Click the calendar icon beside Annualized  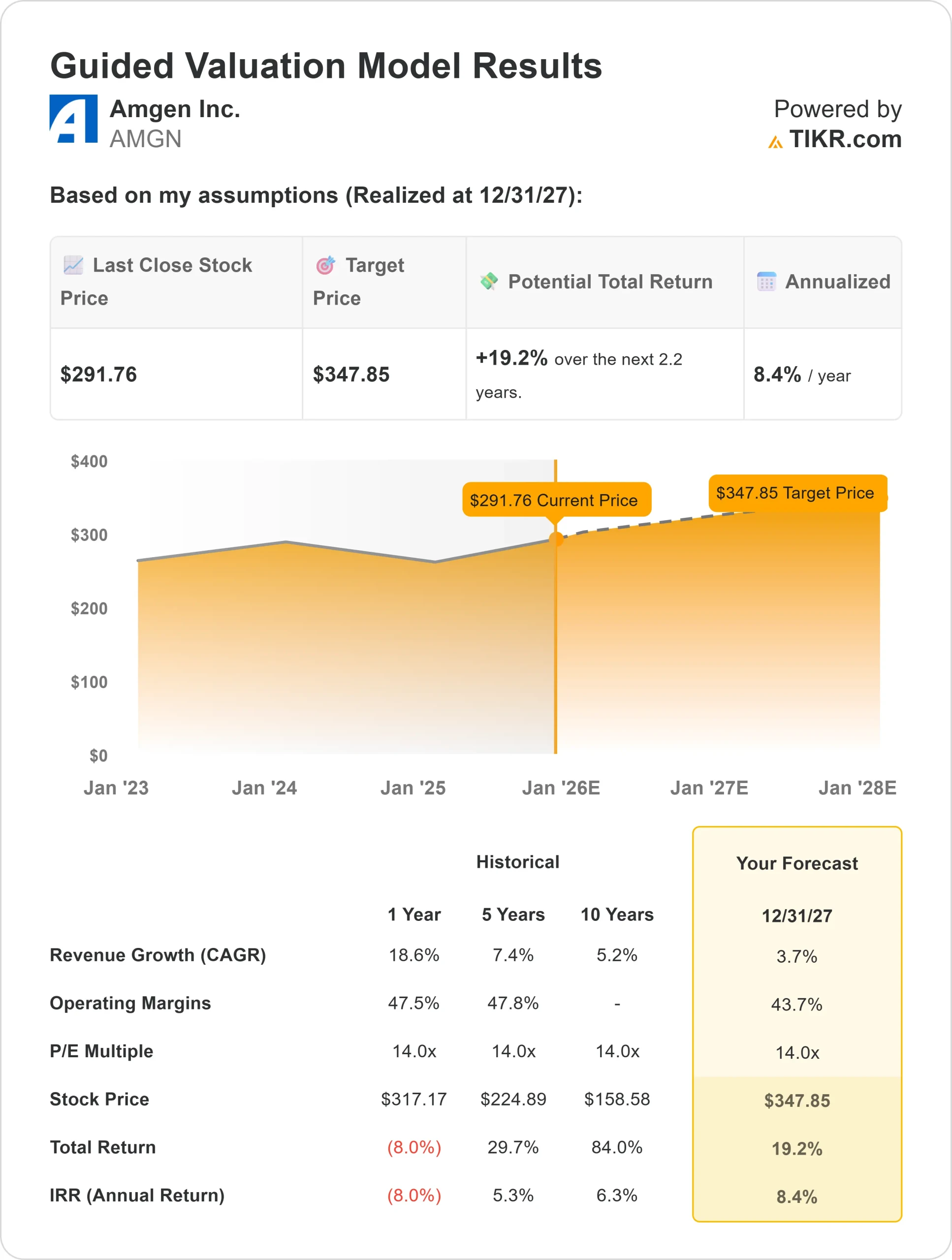click(x=766, y=282)
